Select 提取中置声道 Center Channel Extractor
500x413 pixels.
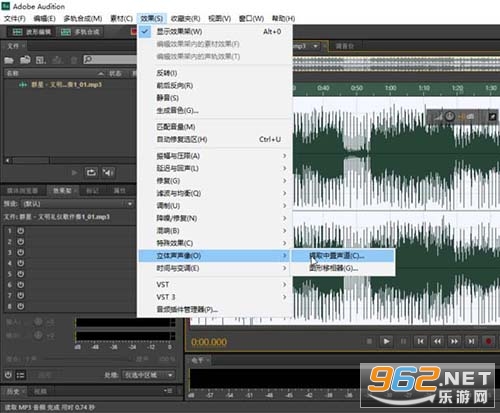343,256
